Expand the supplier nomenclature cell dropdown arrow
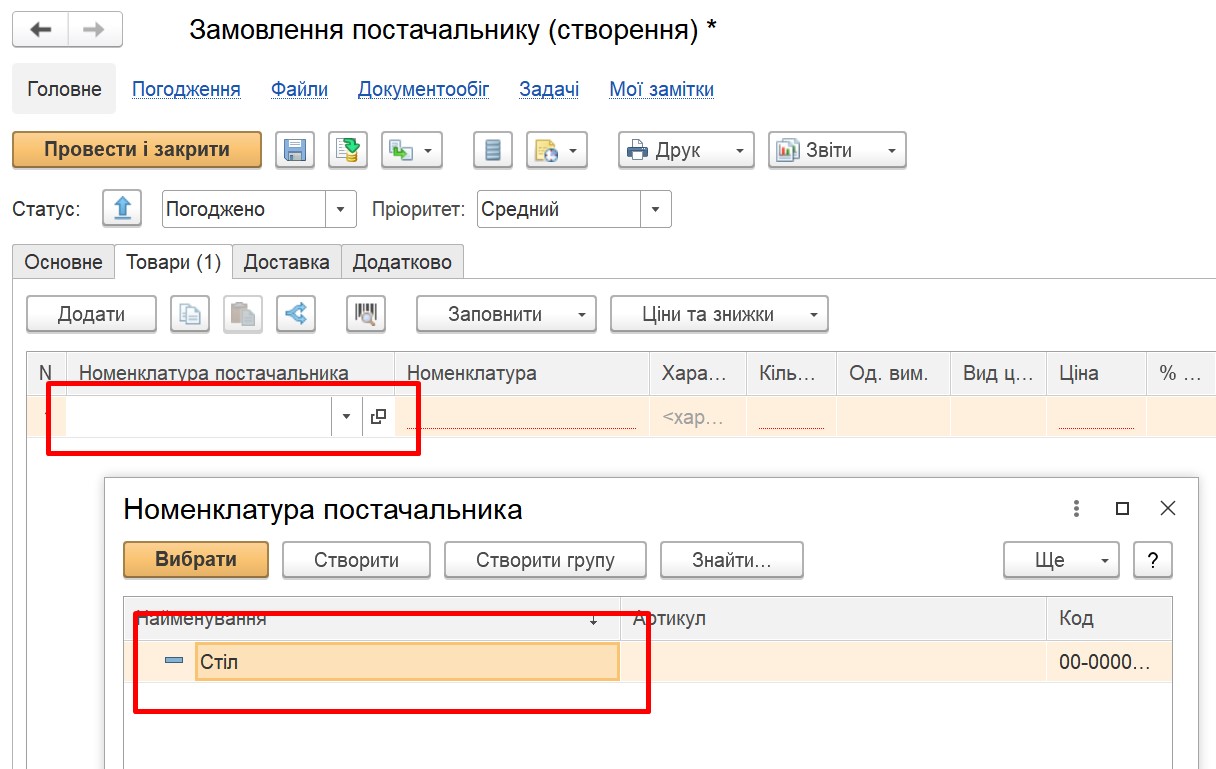This screenshot has width=1216, height=769. pyautogui.click(x=347, y=416)
